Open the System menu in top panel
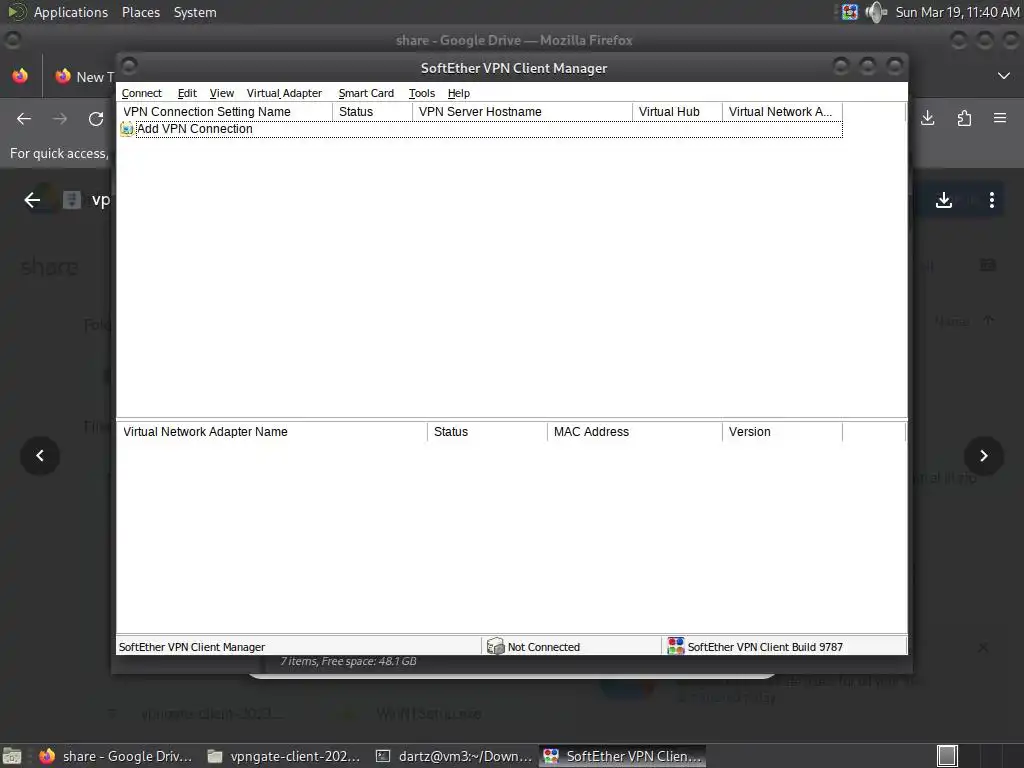The width and height of the screenshot is (1024, 768). [x=195, y=12]
